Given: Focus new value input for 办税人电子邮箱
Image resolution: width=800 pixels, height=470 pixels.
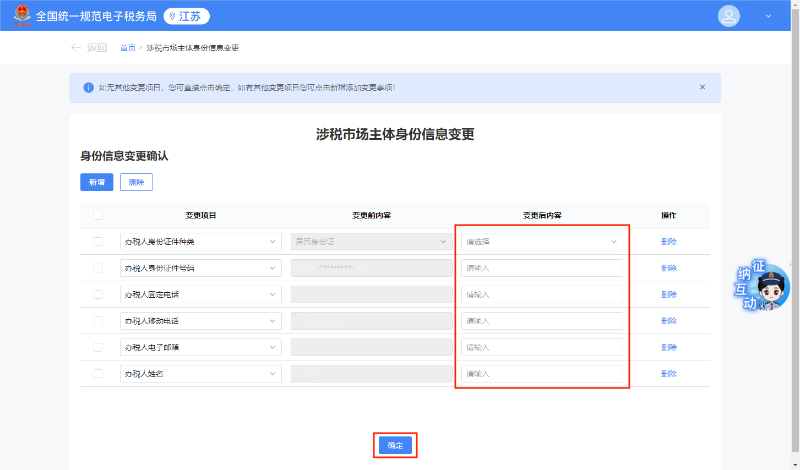Looking at the screenshot, I should [x=542, y=348].
